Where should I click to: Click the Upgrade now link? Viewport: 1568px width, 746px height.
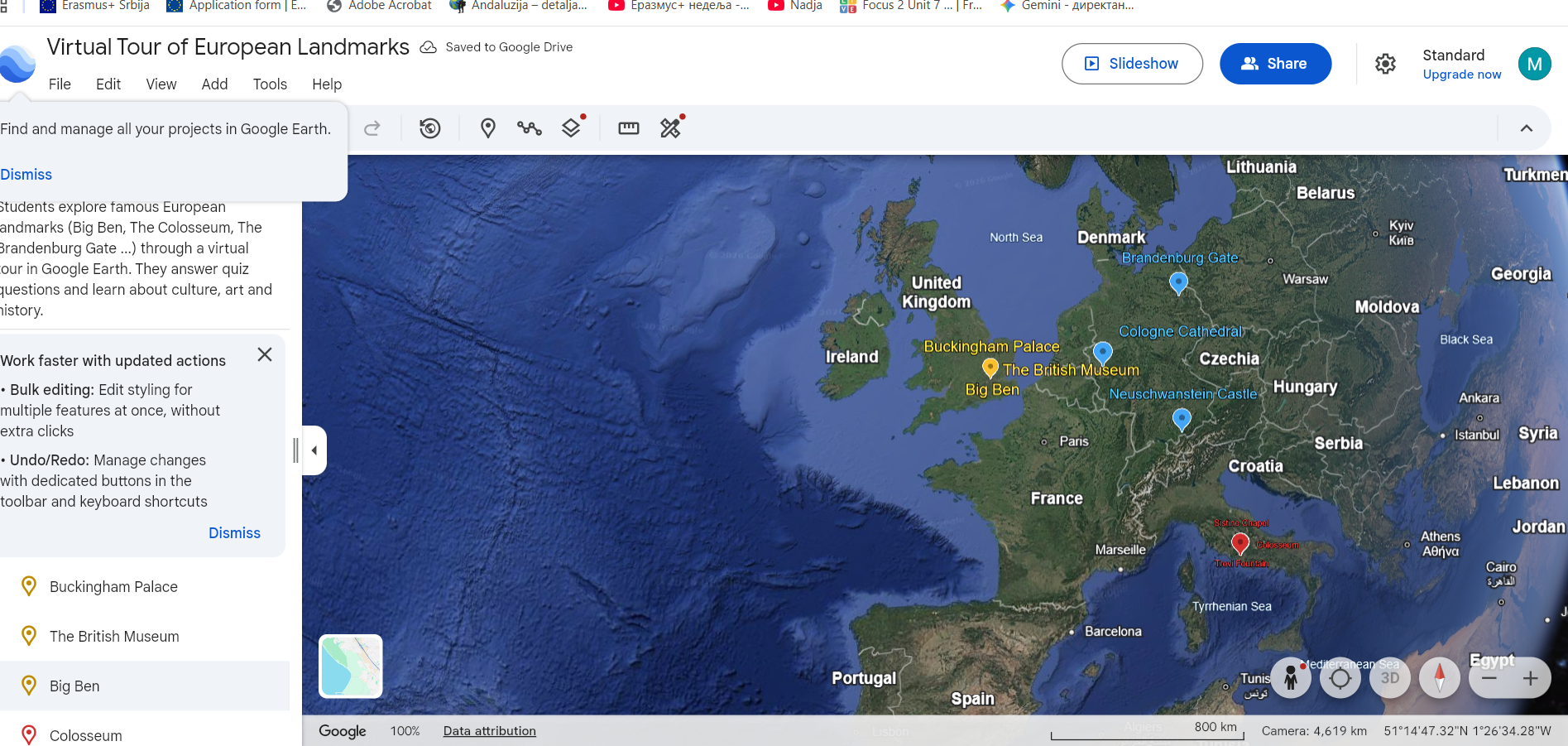[x=1461, y=75]
